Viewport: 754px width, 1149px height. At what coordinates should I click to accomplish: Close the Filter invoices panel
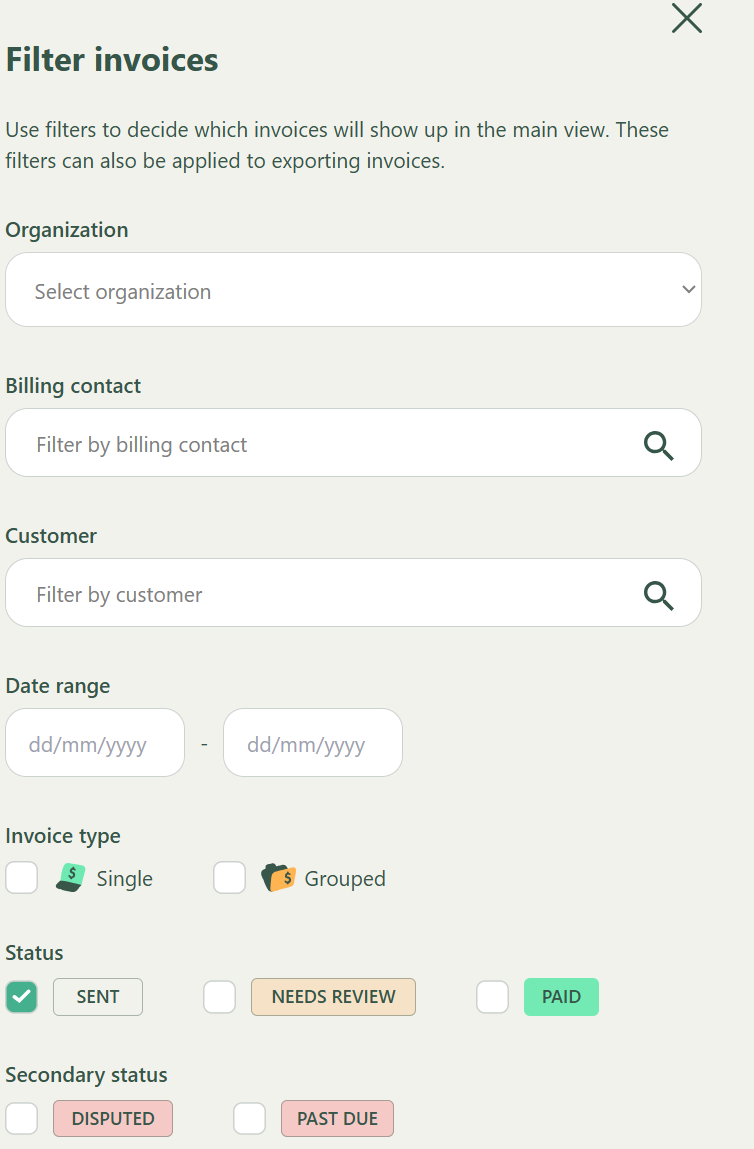coord(687,18)
